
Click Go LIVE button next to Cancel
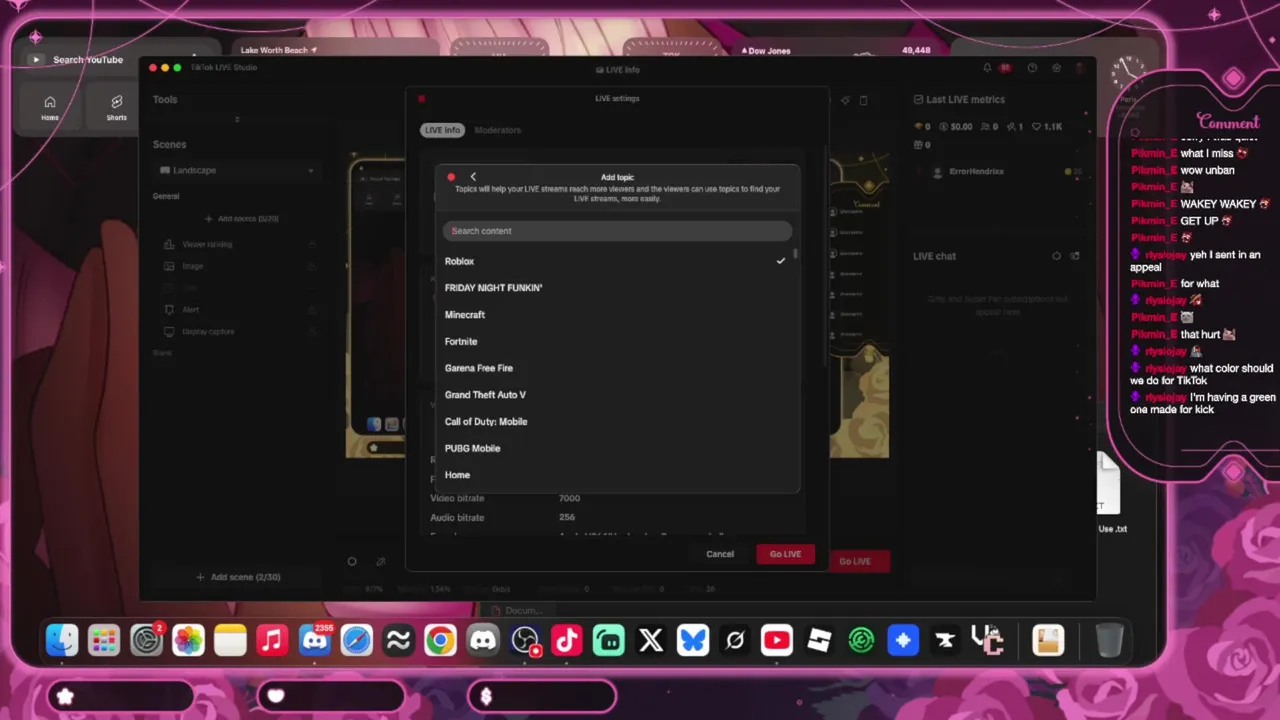coord(785,554)
